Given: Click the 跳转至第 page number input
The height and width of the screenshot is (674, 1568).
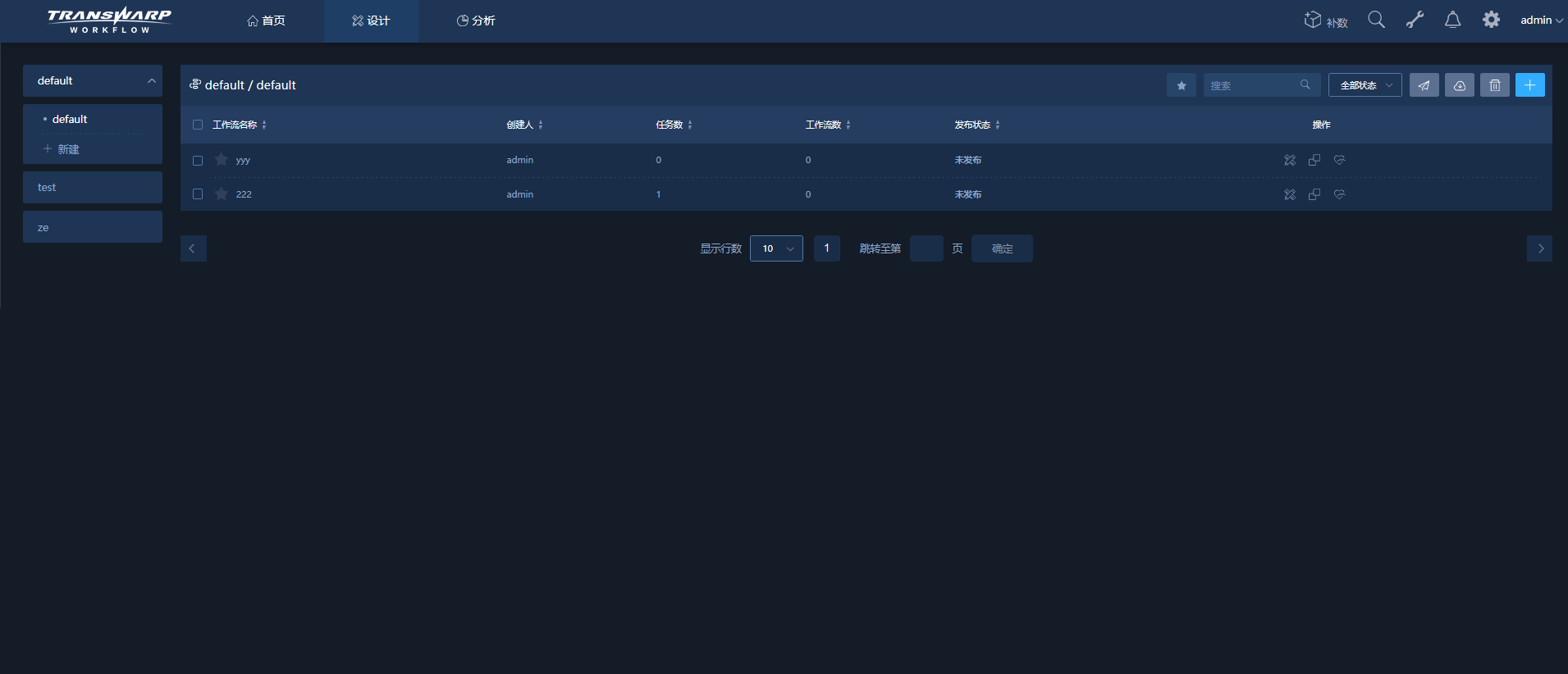Looking at the screenshot, I should (926, 248).
